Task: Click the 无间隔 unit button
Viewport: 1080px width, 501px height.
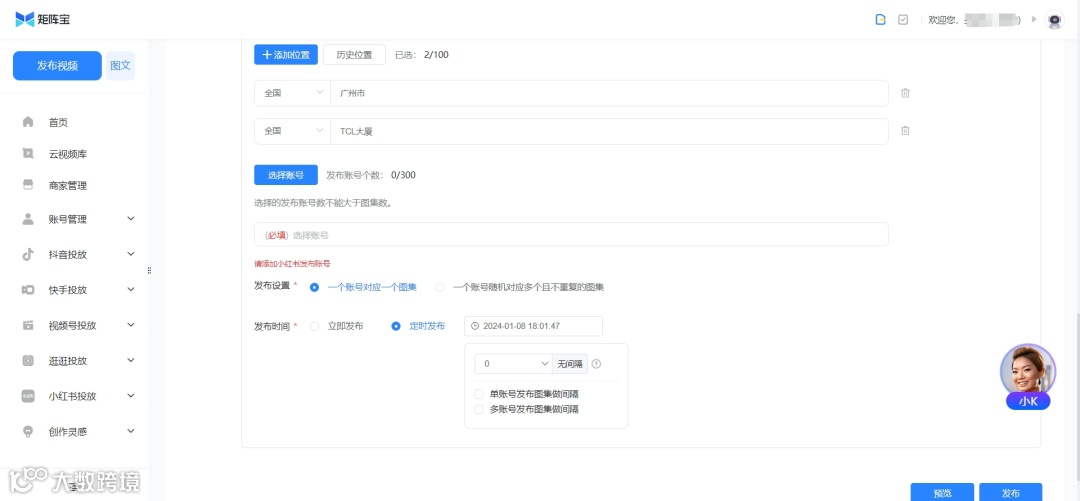Action: [570, 364]
